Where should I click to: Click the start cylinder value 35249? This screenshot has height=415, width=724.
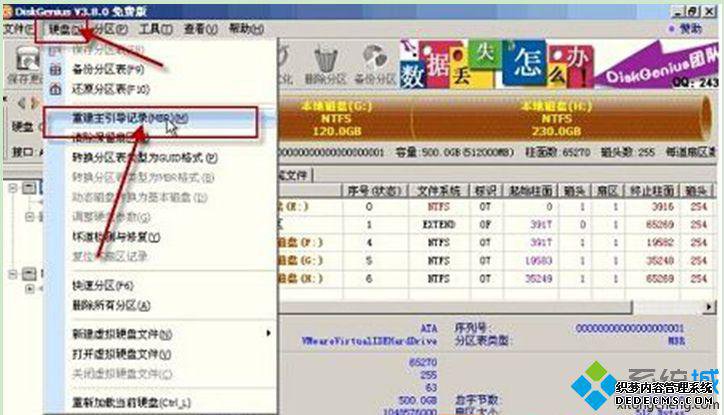point(538,279)
